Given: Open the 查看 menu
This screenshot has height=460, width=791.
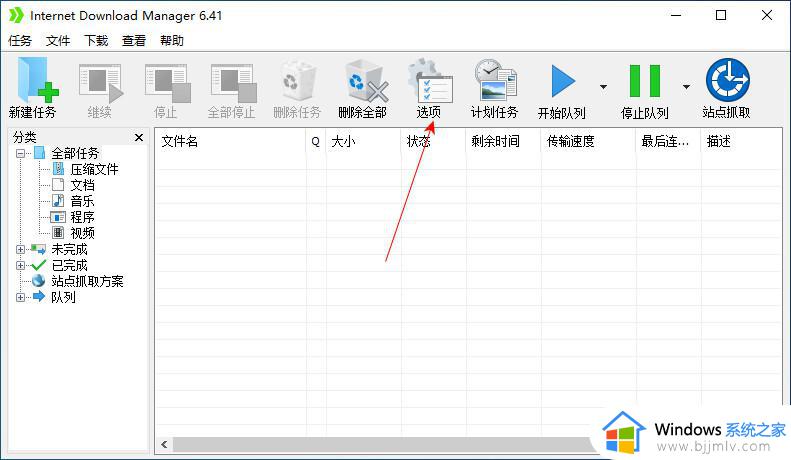Looking at the screenshot, I should [x=134, y=41].
